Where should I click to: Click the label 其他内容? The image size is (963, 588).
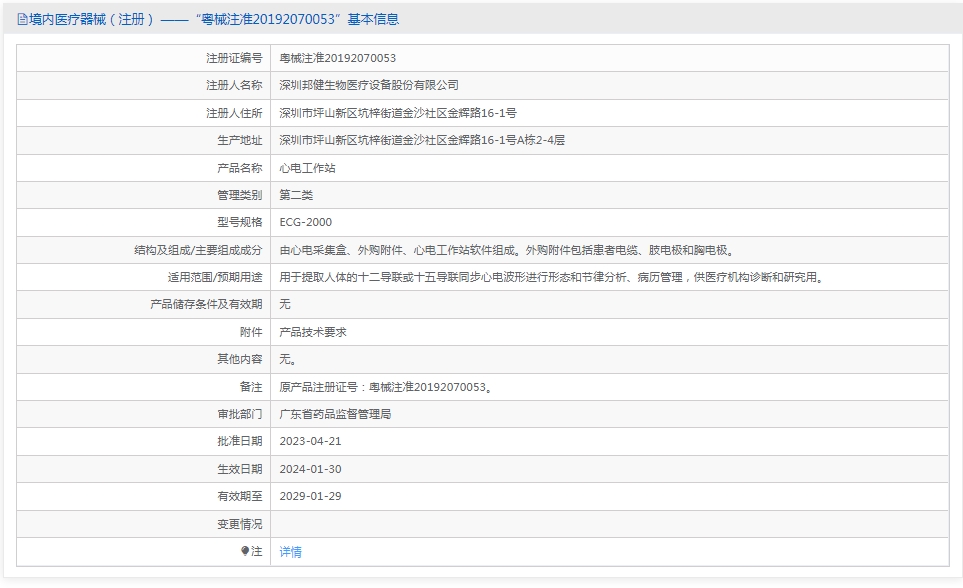(x=240, y=359)
